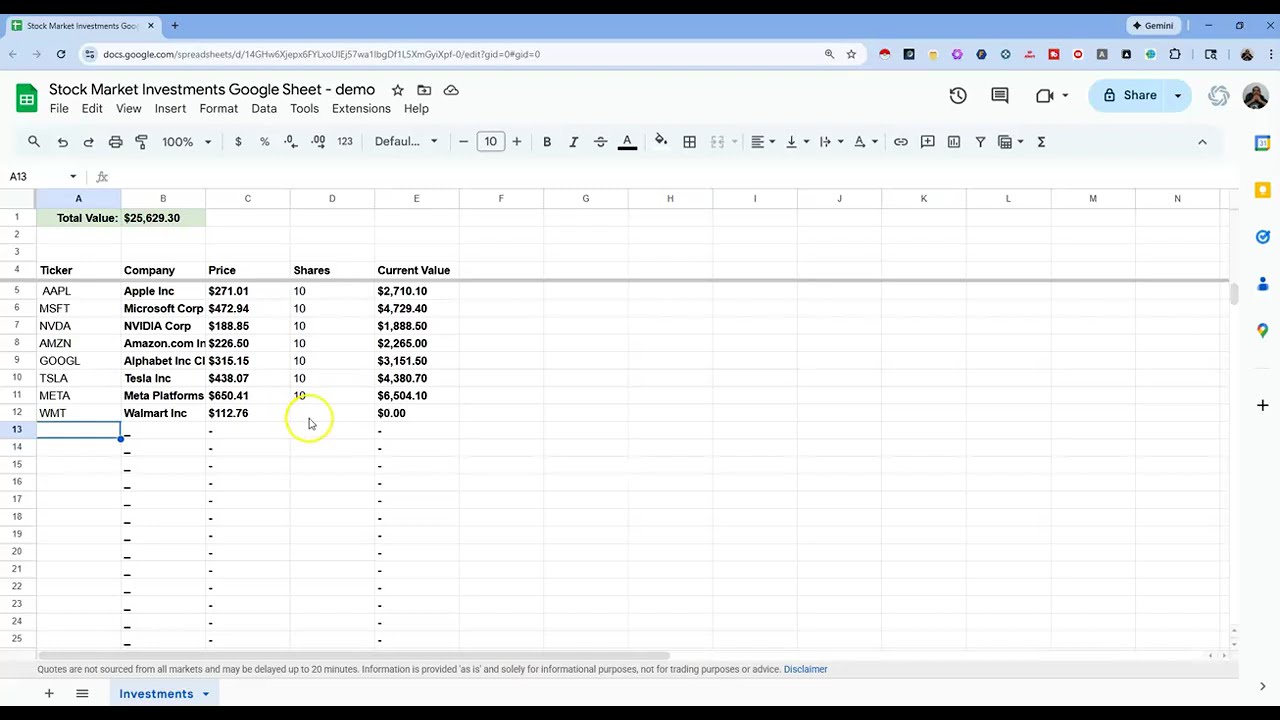Add a new sheet
Screen dimensions: 1280x720
[x=48, y=694]
